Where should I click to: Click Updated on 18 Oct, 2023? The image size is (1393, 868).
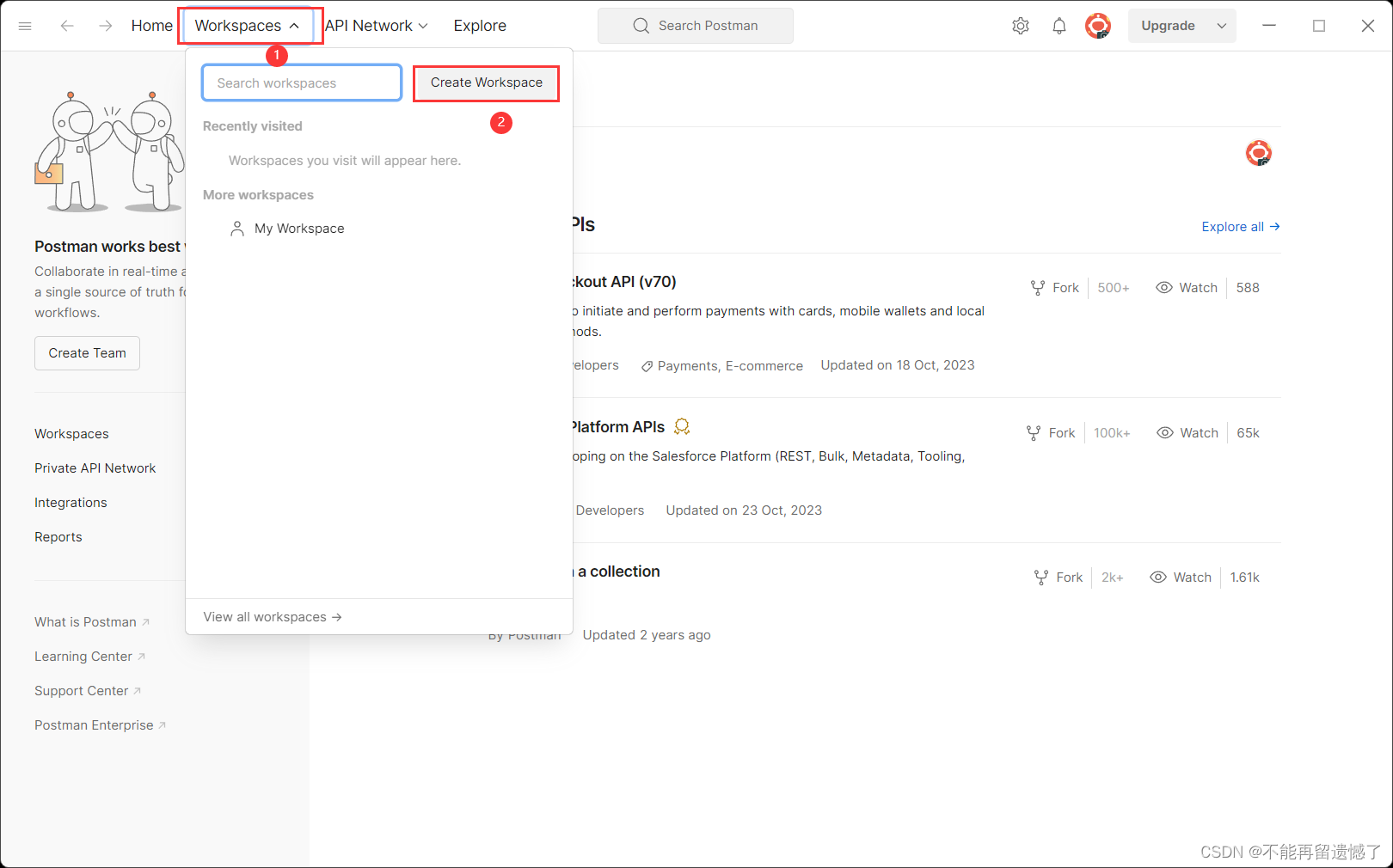[x=898, y=365]
